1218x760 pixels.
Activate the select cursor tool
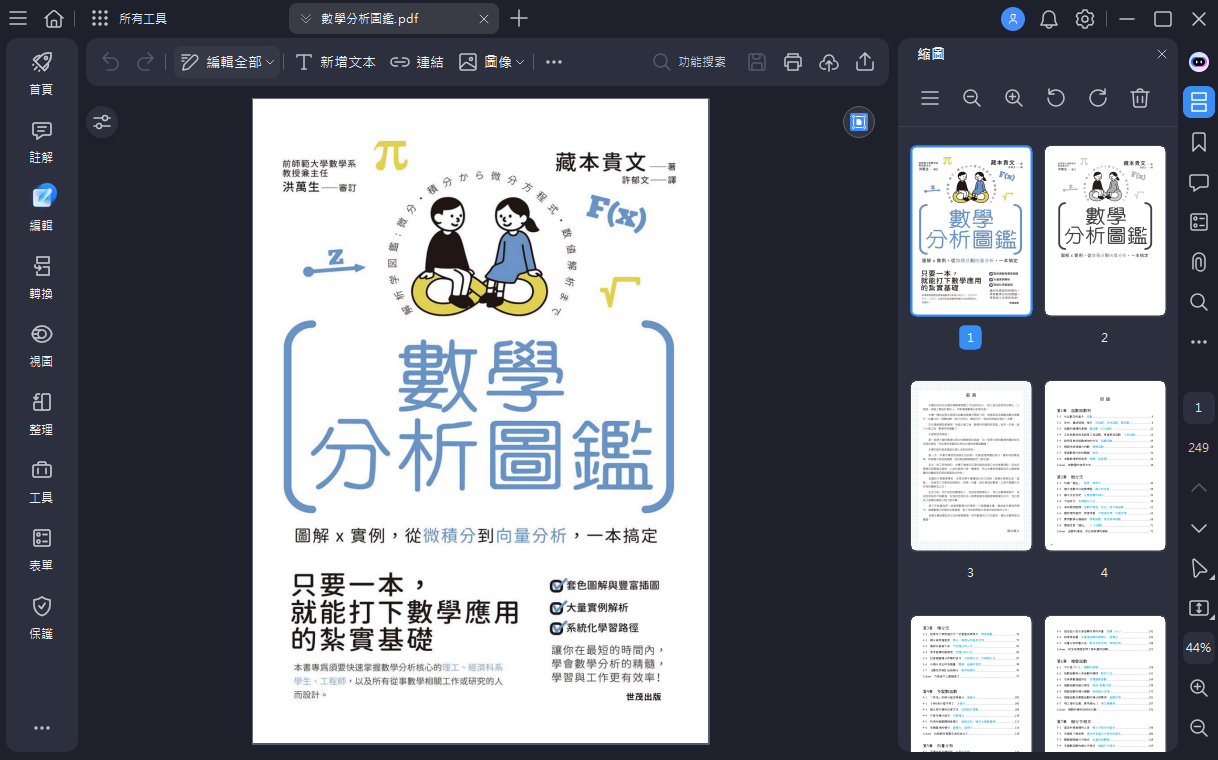[1199, 568]
